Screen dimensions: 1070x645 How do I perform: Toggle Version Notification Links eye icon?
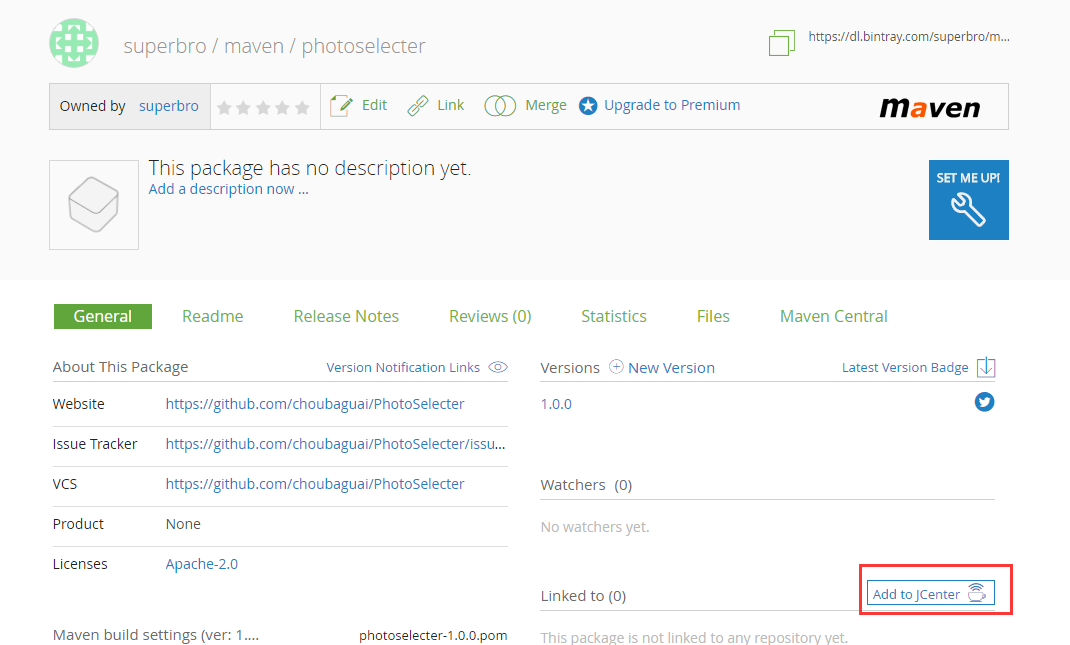pos(498,367)
